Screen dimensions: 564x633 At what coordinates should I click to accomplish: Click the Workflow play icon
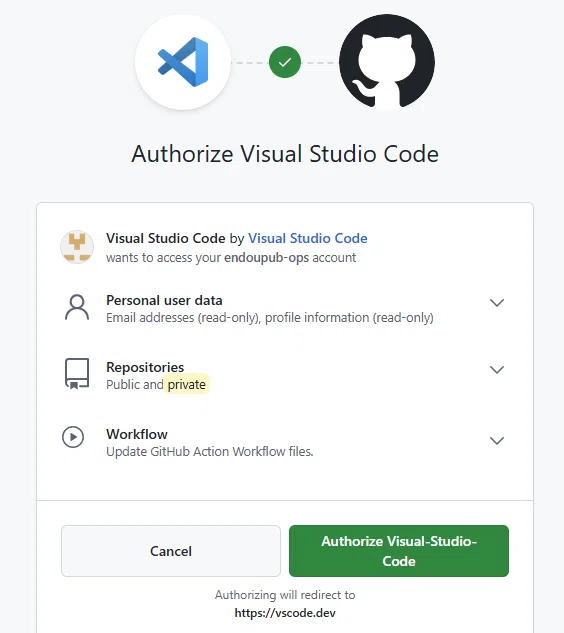point(73,437)
